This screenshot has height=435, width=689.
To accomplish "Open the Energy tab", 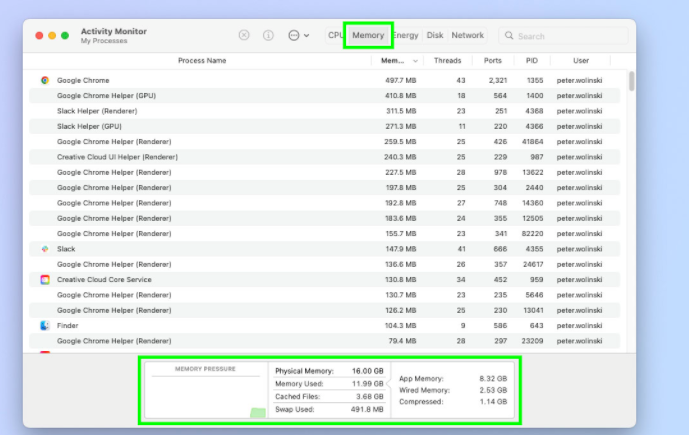I will pos(405,35).
